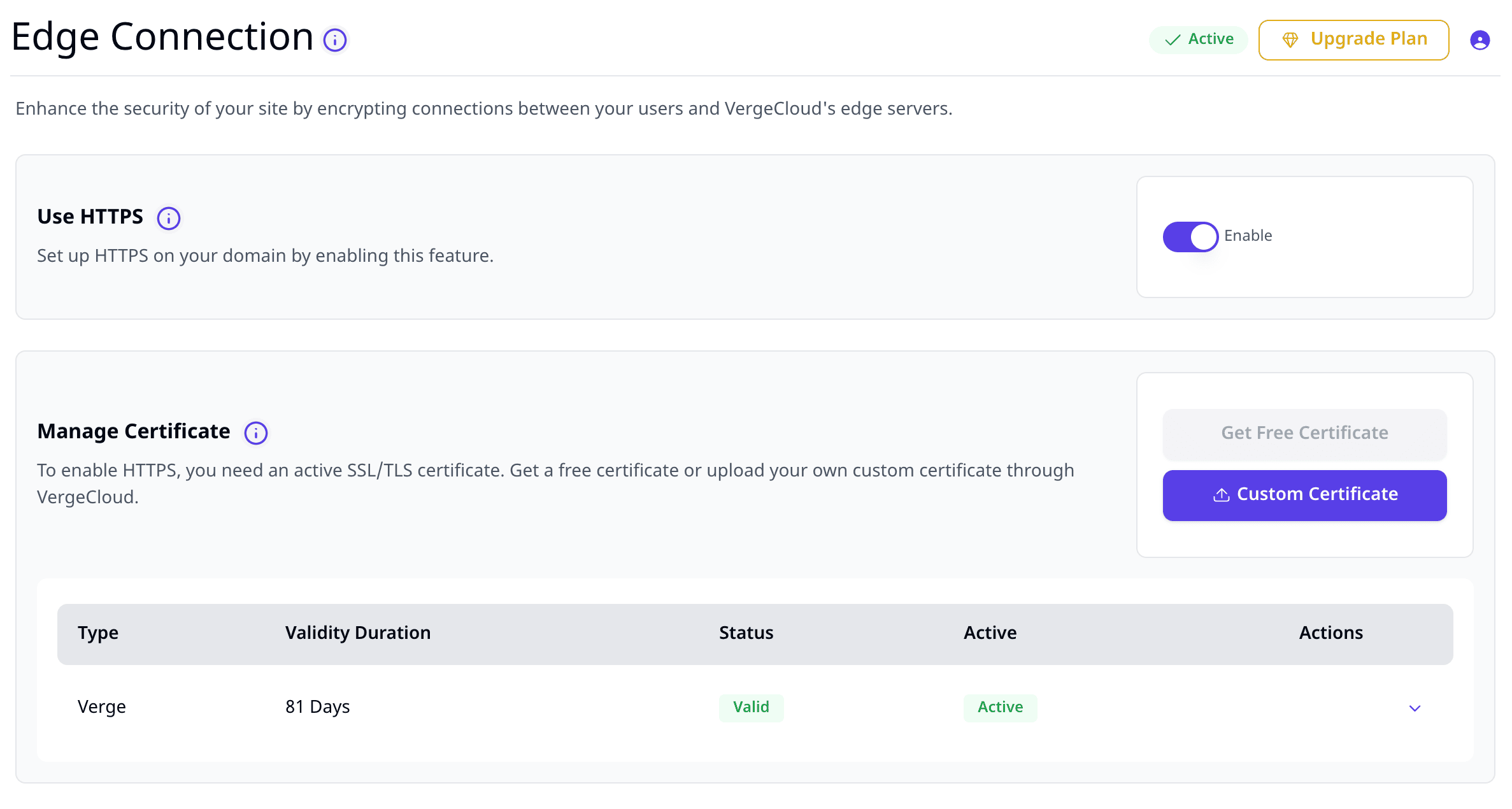1512x809 pixels.
Task: Click the Use HTTPS heading
Action: pyautogui.click(x=90, y=217)
